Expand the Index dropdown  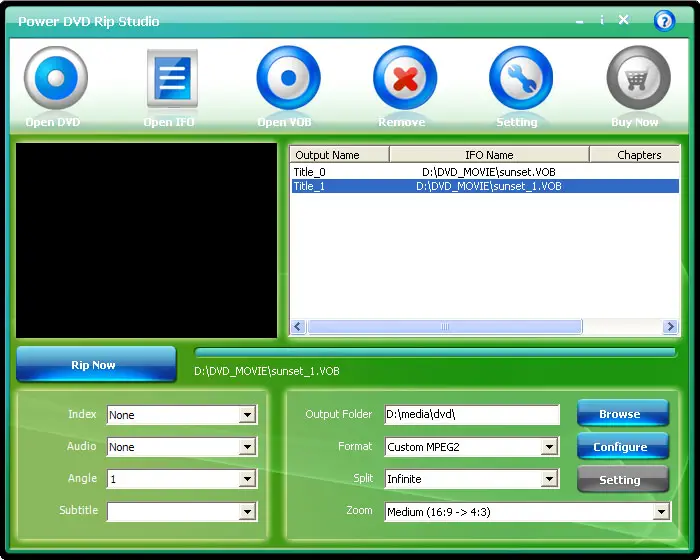click(x=247, y=415)
